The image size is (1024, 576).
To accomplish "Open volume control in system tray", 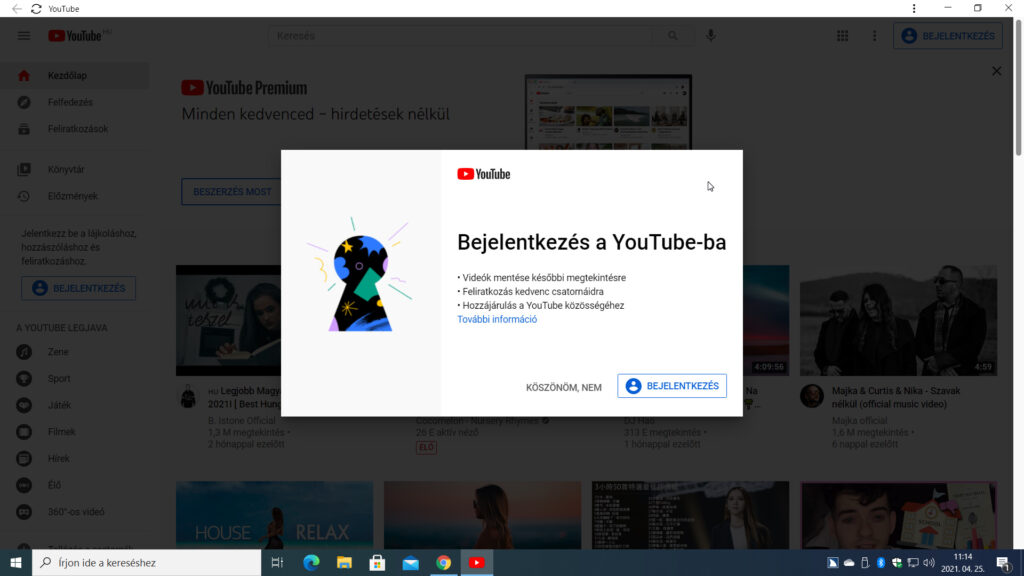I will 929,562.
